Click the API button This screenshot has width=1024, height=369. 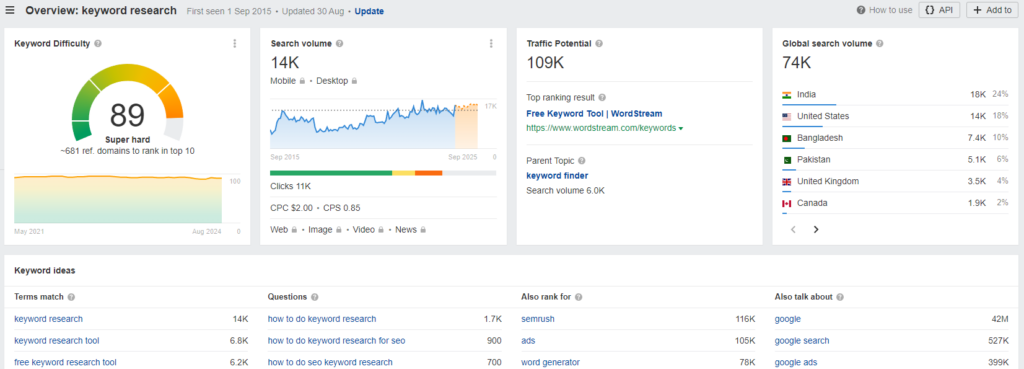coord(939,10)
